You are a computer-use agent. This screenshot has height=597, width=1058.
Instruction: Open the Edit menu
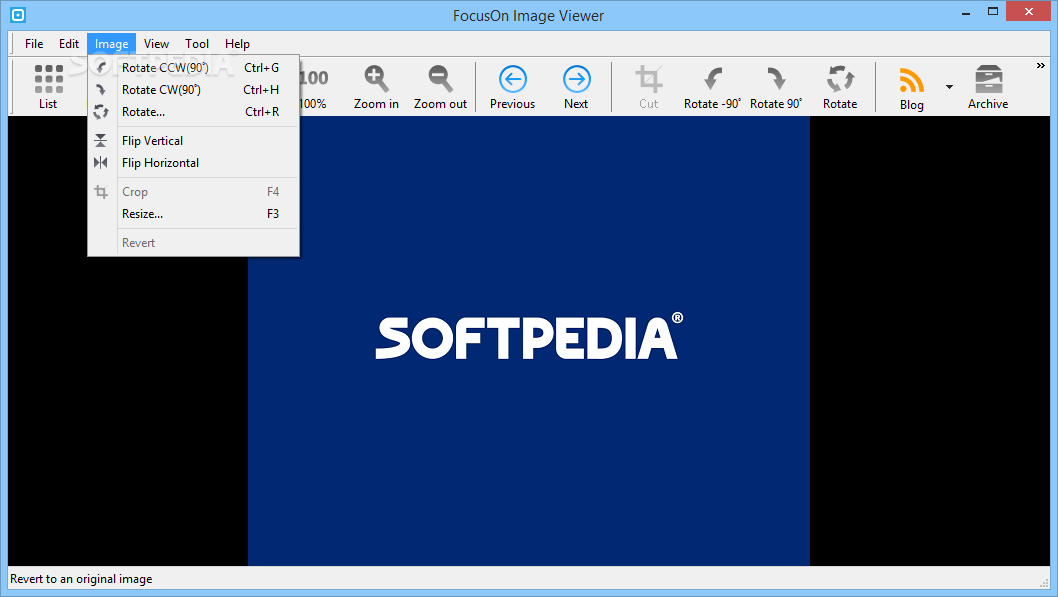pos(69,44)
